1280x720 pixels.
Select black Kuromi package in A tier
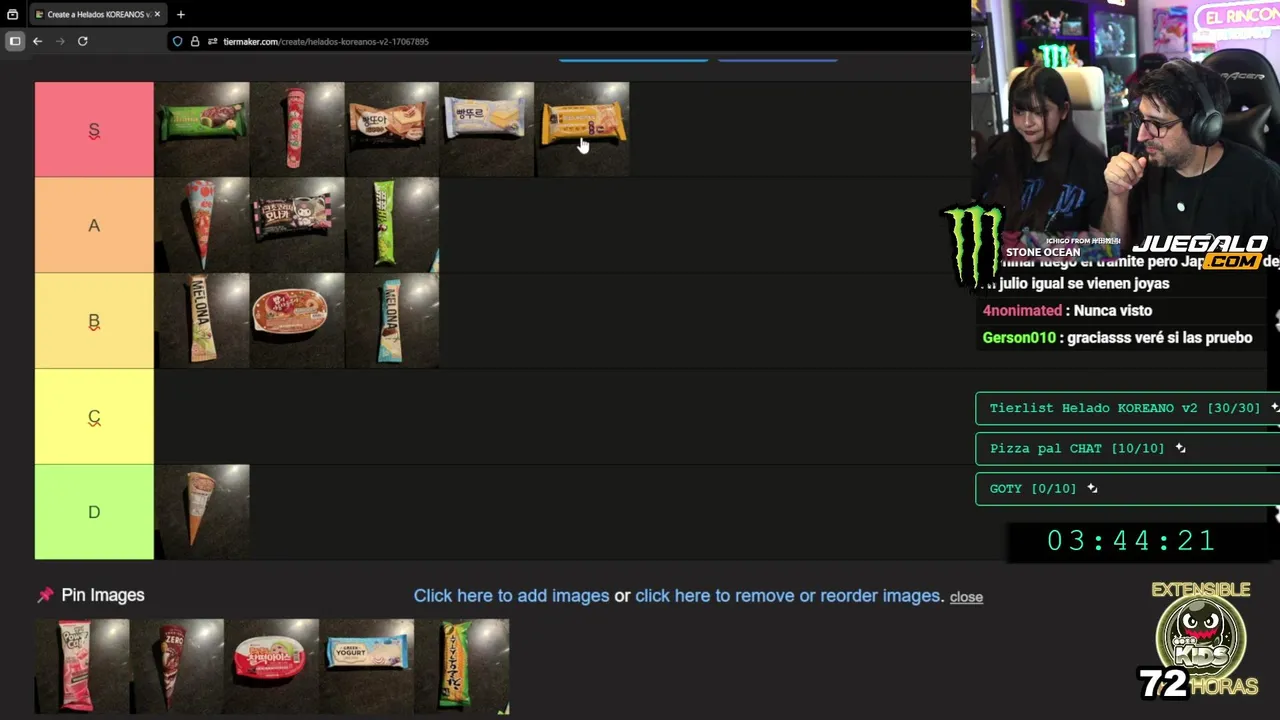click(x=297, y=225)
